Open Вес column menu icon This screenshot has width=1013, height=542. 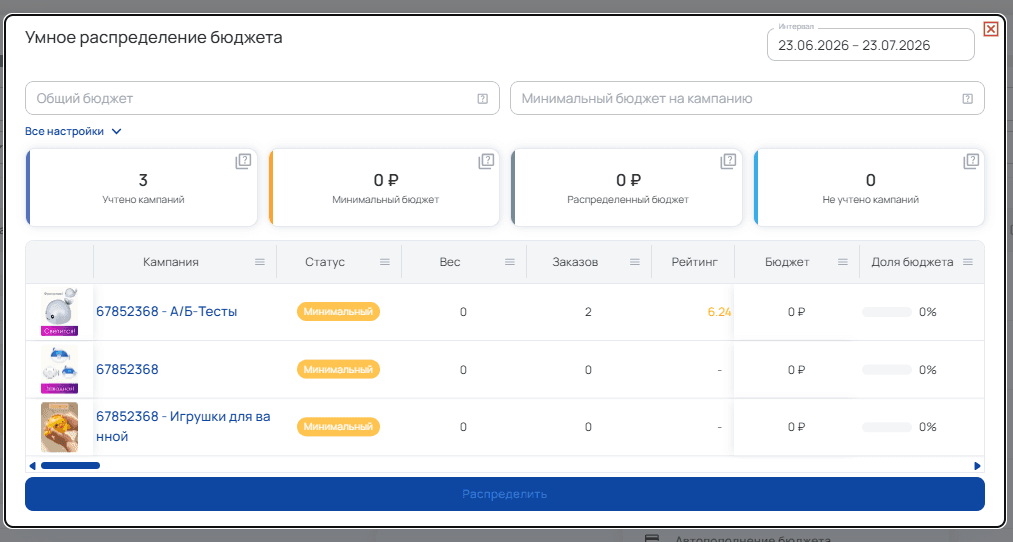(510, 262)
